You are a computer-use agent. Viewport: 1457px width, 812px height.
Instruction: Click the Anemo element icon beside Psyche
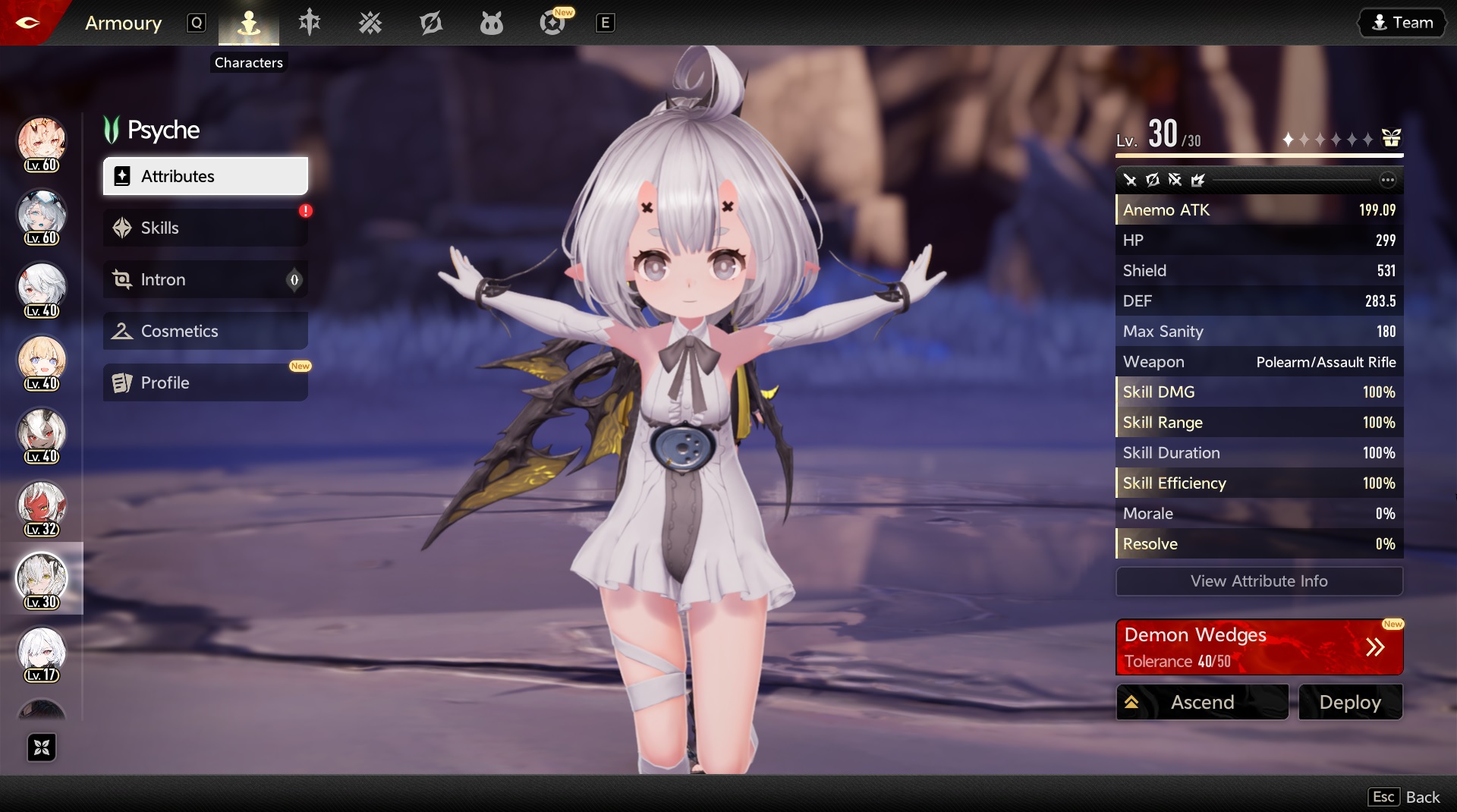112,130
